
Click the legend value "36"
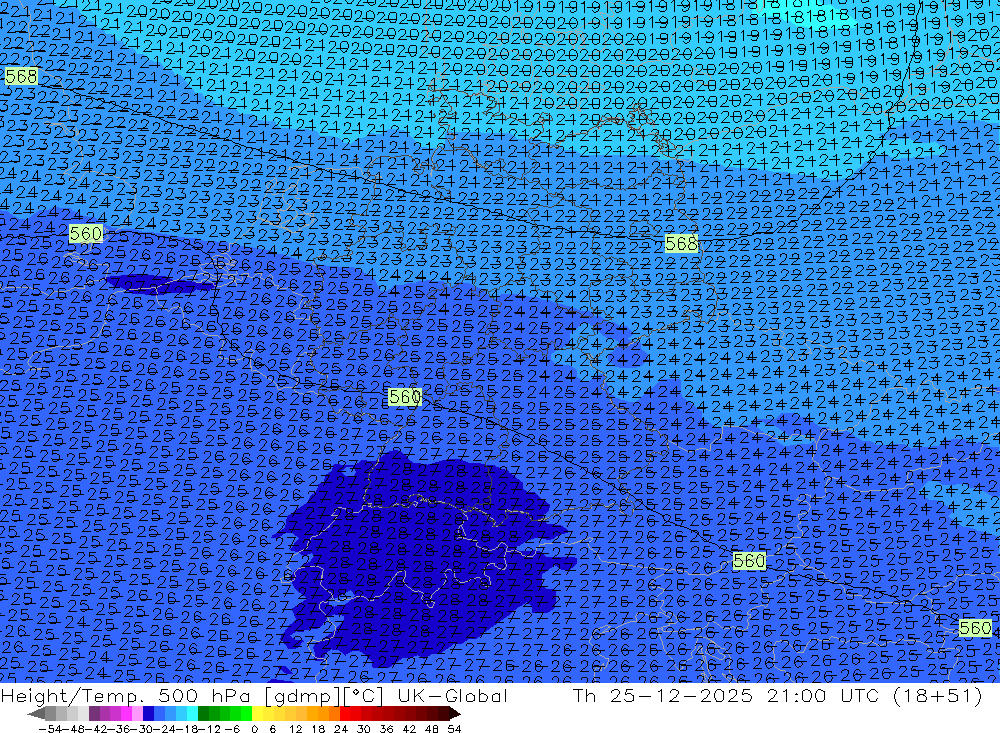click(x=386, y=729)
